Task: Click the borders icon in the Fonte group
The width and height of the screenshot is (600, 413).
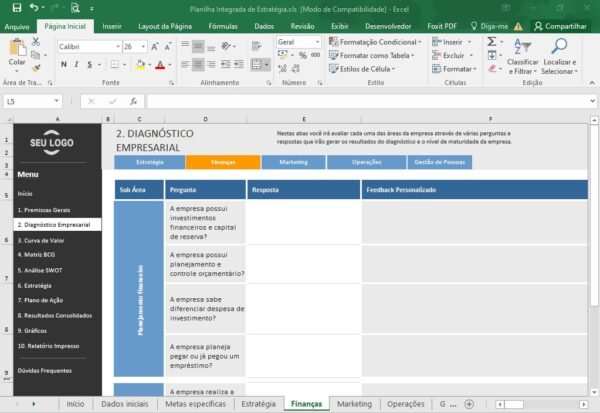Action: pyautogui.click(x=114, y=65)
